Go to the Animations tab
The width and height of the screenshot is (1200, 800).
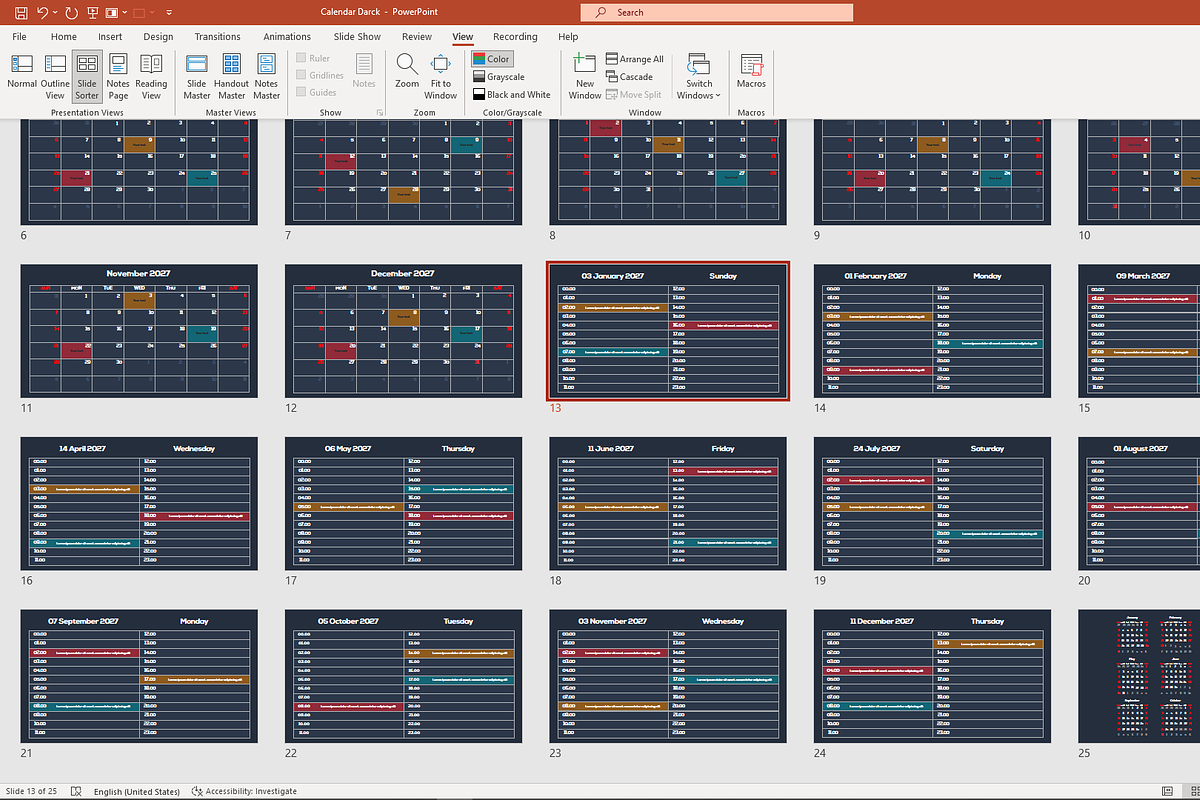pos(287,37)
